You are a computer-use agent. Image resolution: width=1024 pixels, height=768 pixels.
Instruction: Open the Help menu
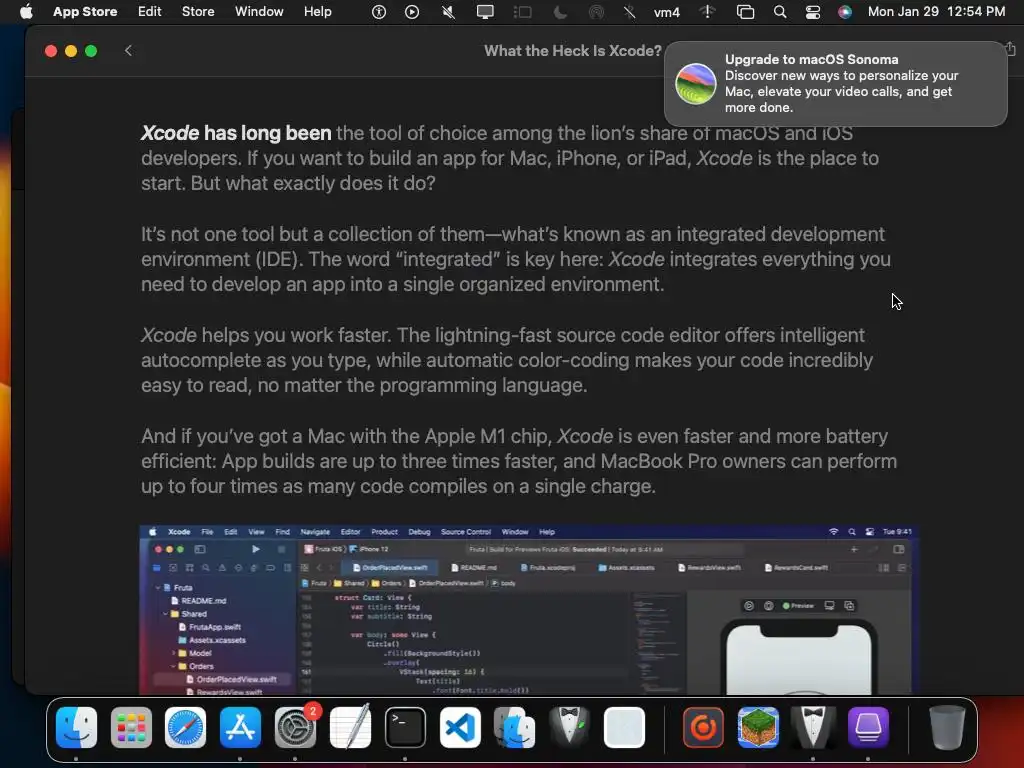tap(317, 12)
